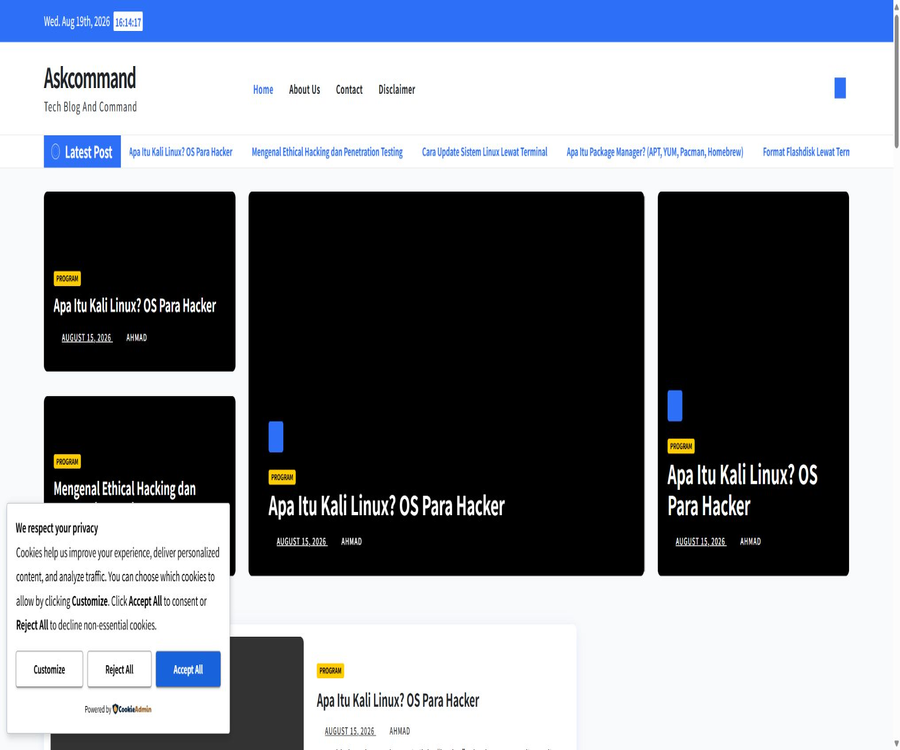Open the blue search icon in header
900x750 pixels.
tap(840, 88)
